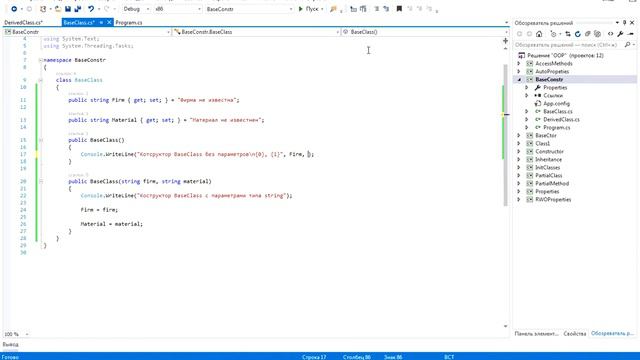Expand the Ссылки references node
The height and width of the screenshot is (360, 640).
pyautogui.click(x=527, y=96)
